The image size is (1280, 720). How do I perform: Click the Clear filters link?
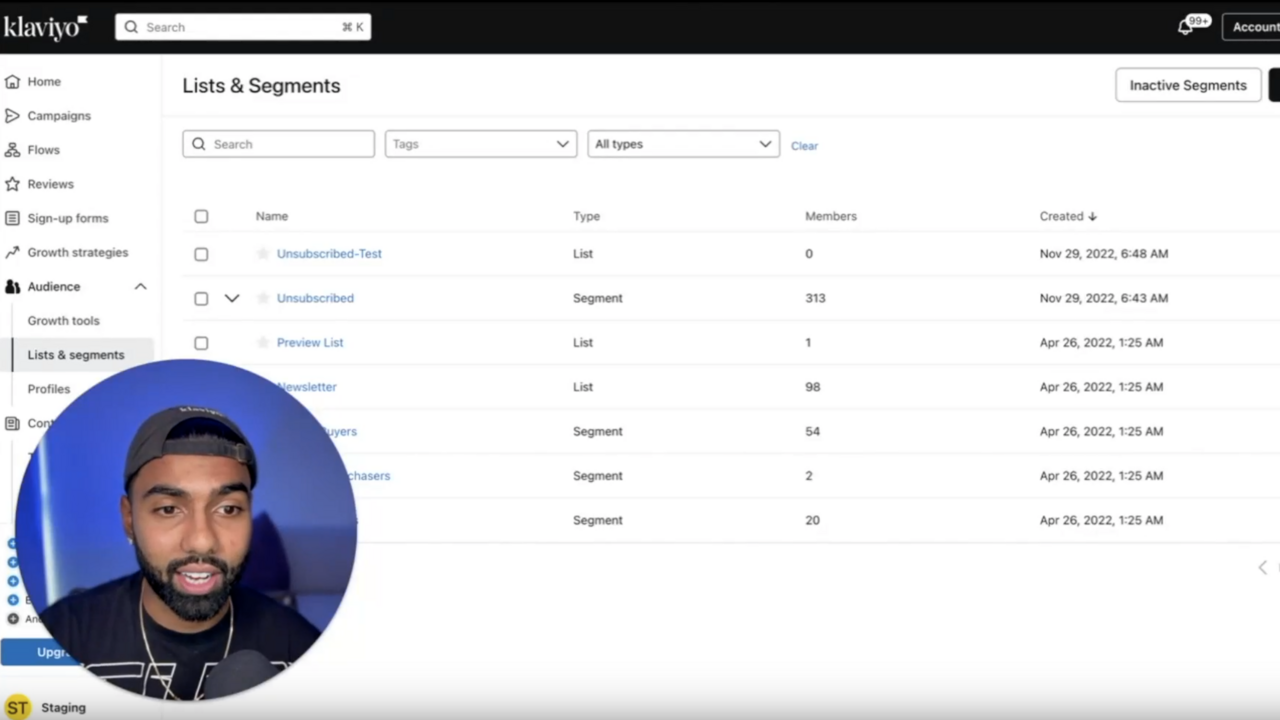(x=804, y=145)
